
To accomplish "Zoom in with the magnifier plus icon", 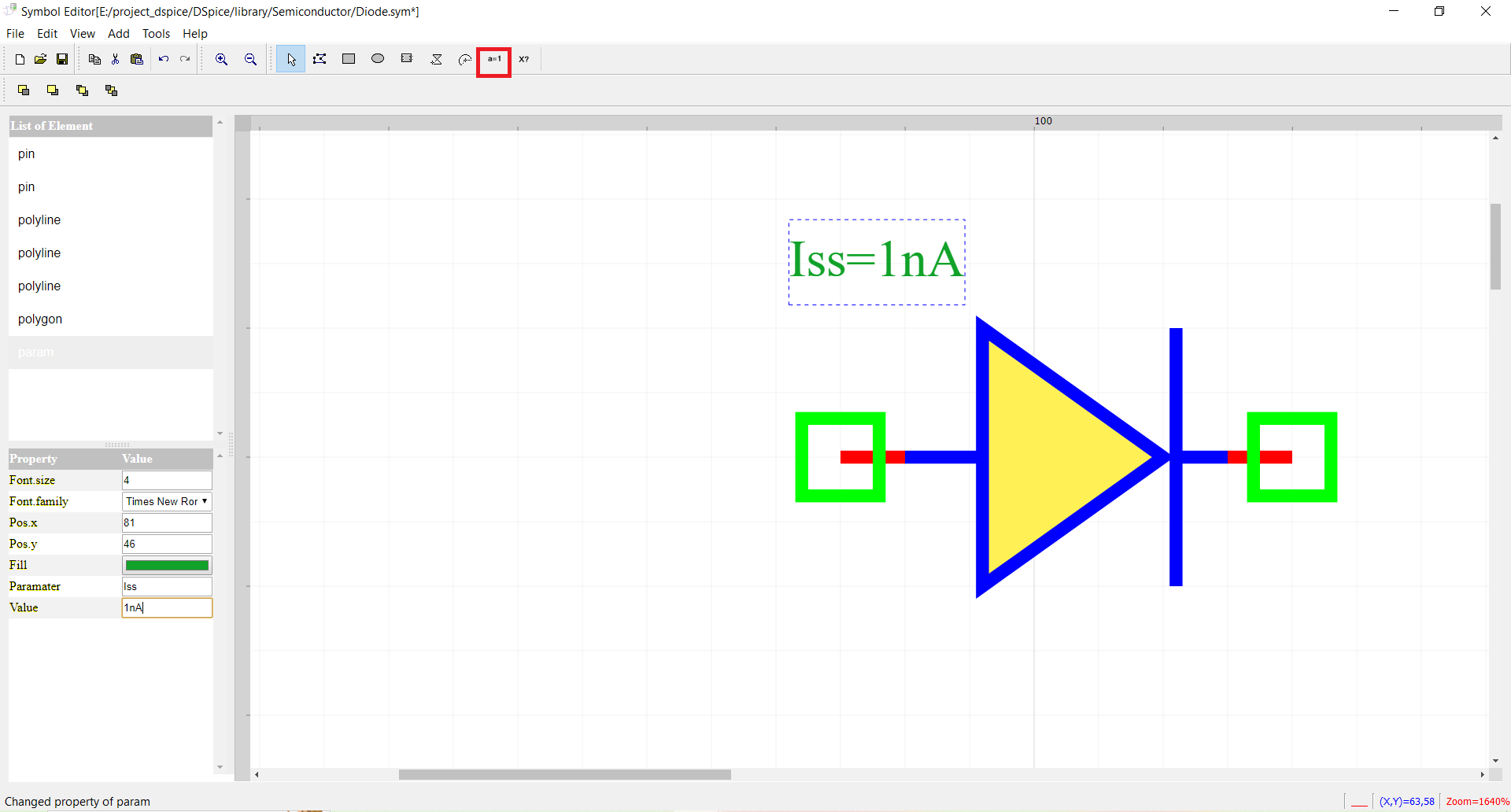I will pyautogui.click(x=222, y=59).
